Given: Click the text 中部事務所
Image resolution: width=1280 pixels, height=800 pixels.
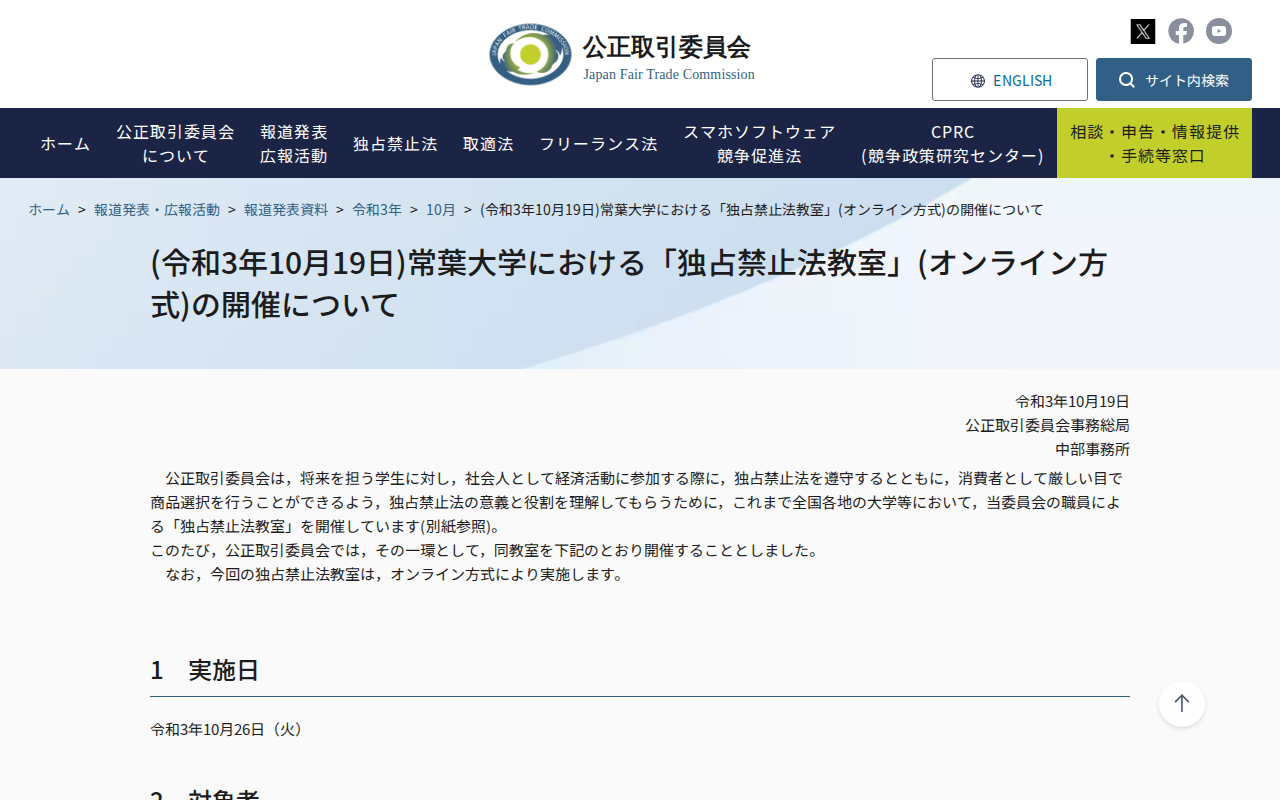Looking at the screenshot, I should (1093, 449).
